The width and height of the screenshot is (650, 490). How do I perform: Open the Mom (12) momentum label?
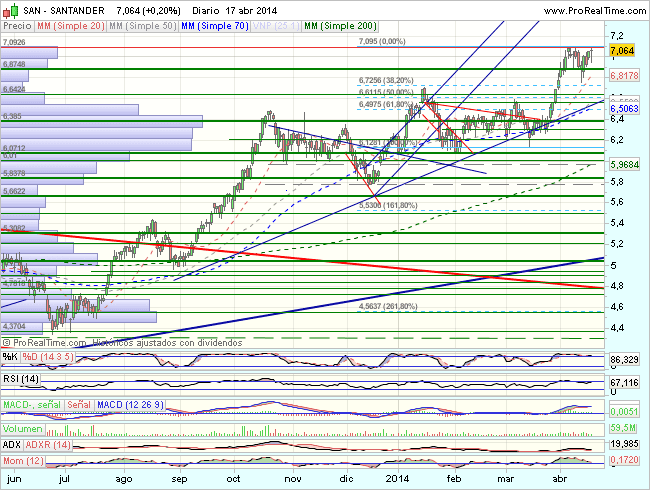click(x=24, y=461)
